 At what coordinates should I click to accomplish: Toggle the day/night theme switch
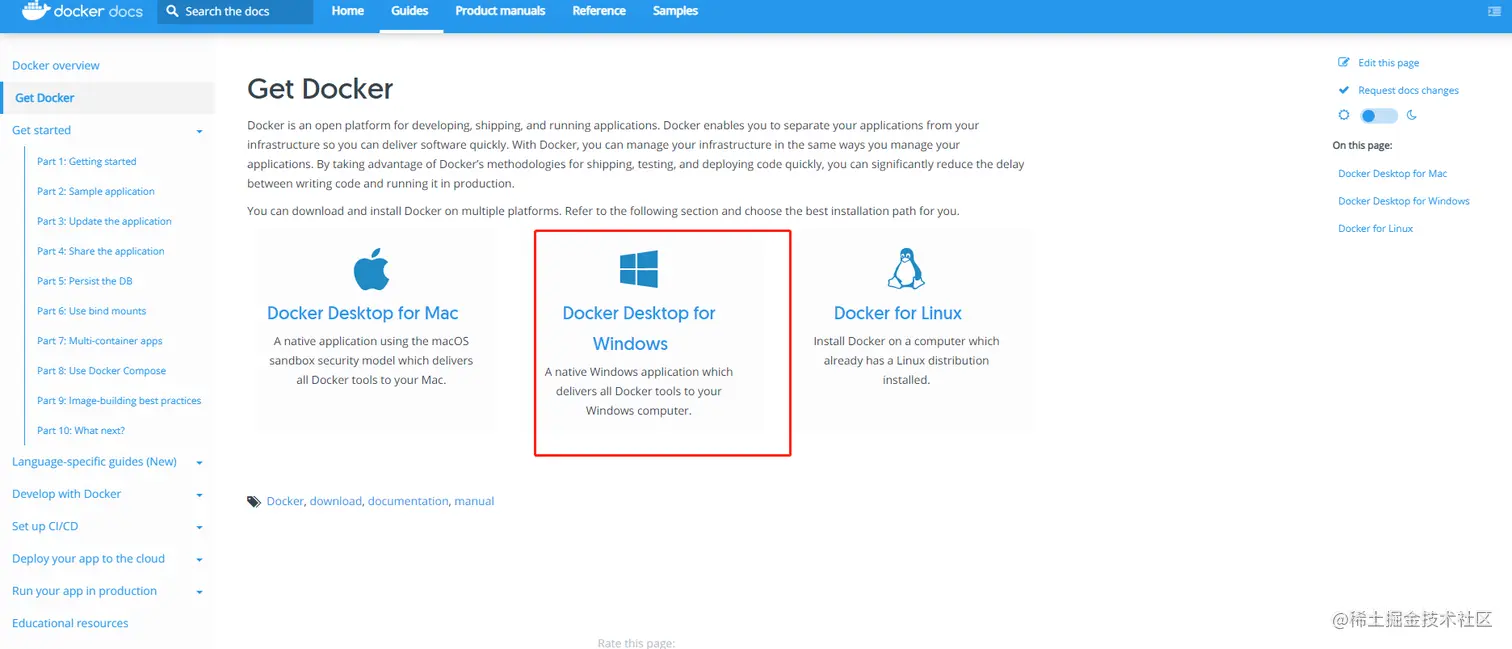pos(1379,116)
